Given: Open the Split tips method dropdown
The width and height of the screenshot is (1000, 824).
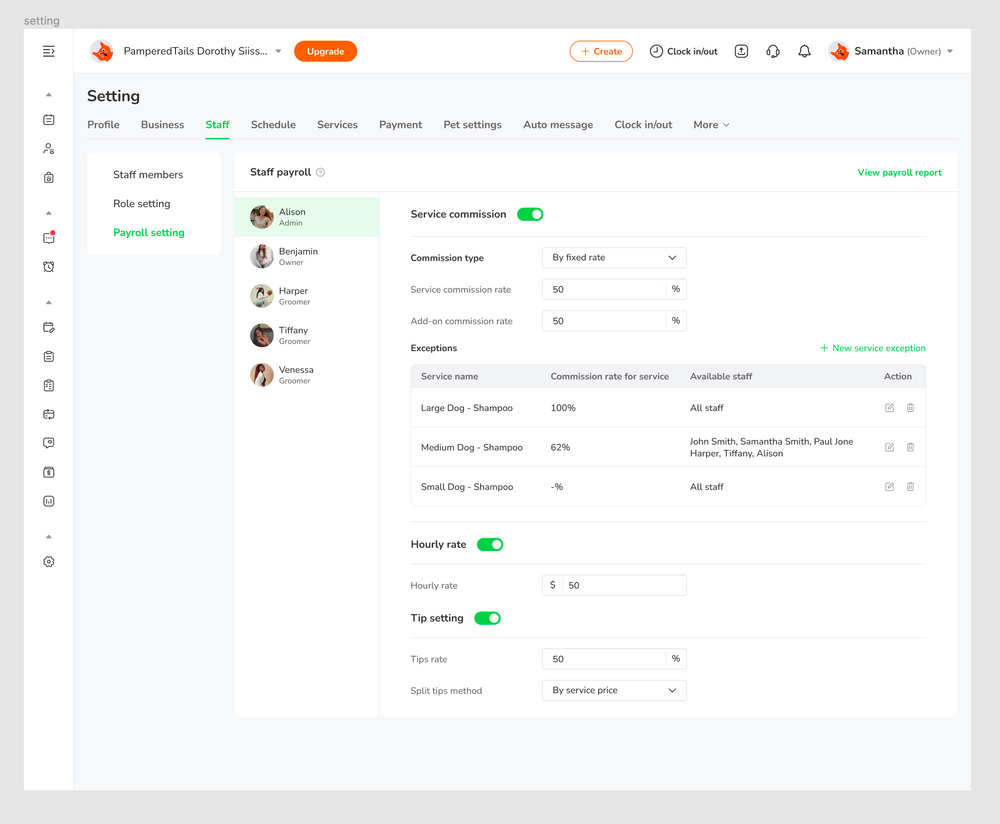Looking at the screenshot, I should point(613,690).
